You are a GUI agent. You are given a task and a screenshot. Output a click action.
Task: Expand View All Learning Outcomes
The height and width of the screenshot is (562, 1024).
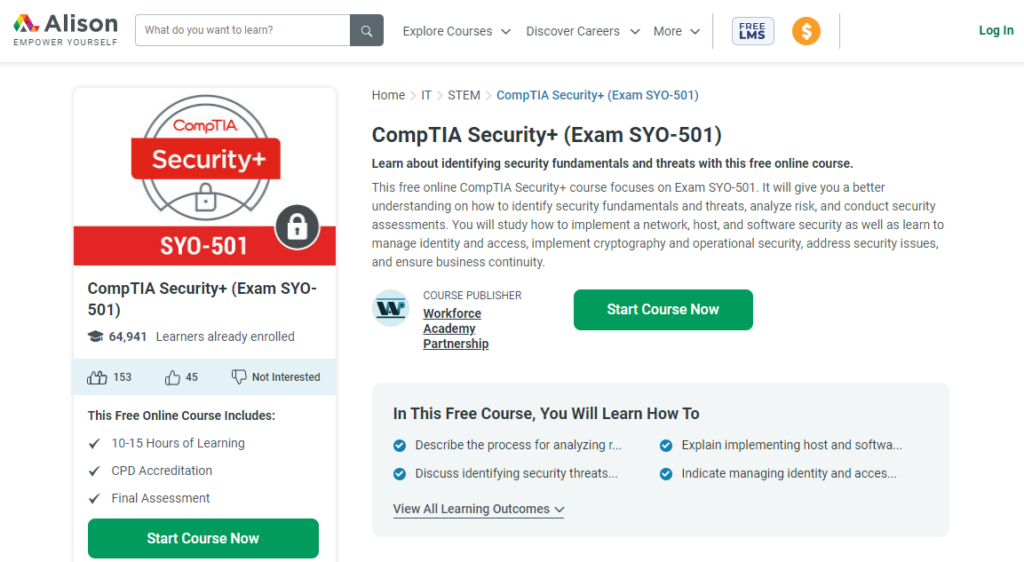coord(479,508)
